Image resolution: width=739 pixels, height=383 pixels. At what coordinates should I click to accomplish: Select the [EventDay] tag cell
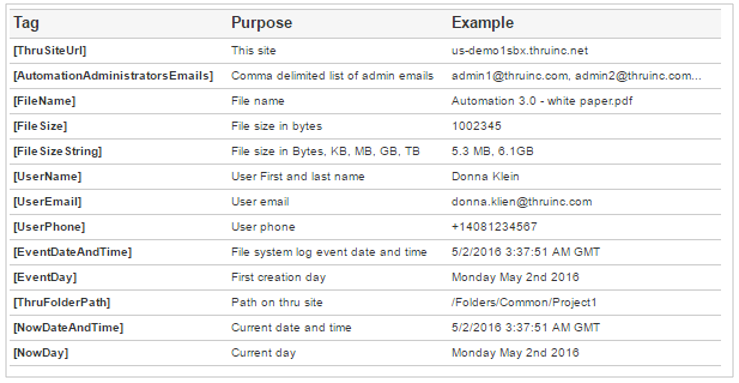click(45, 277)
